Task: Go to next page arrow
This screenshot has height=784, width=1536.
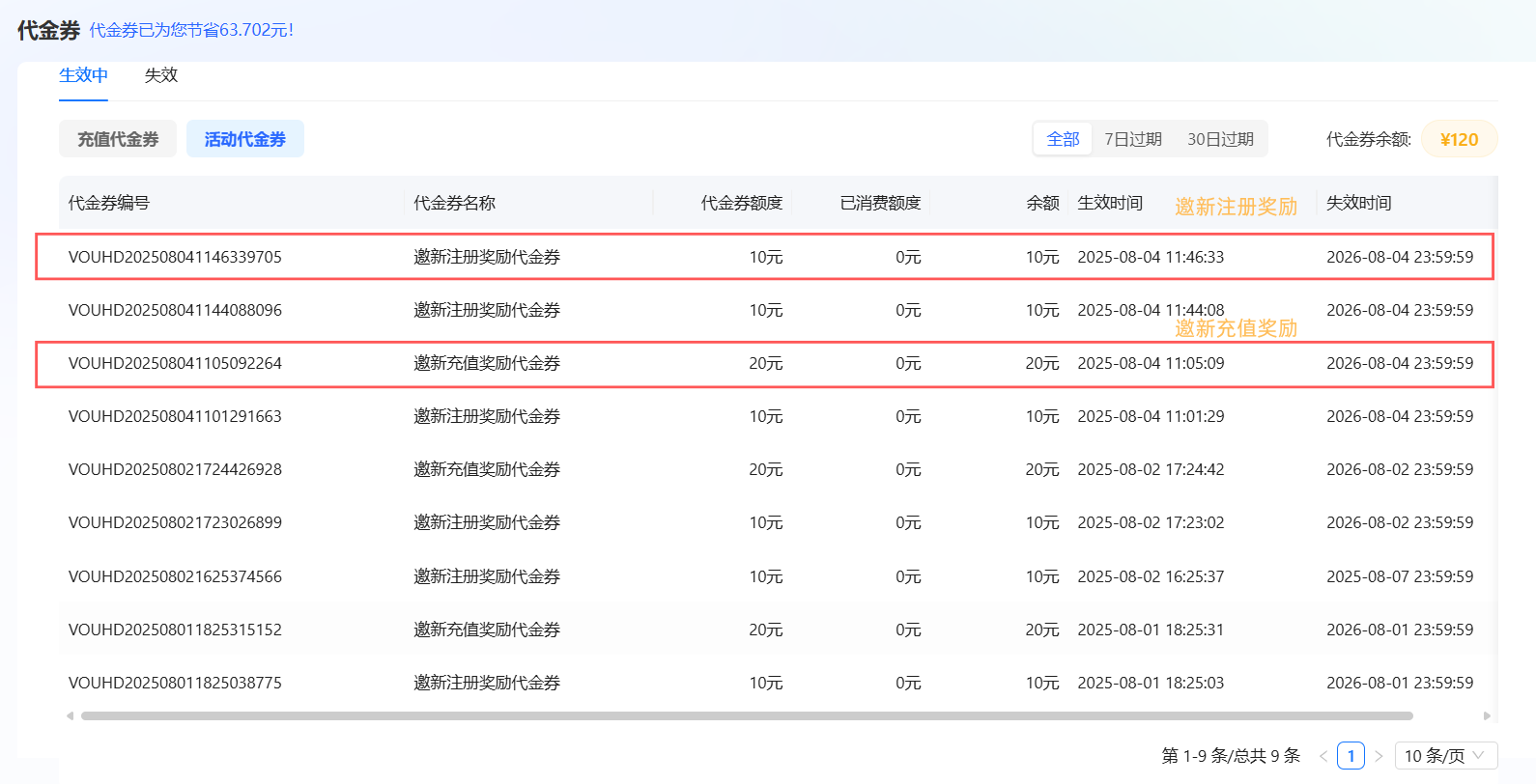Action: (1379, 756)
